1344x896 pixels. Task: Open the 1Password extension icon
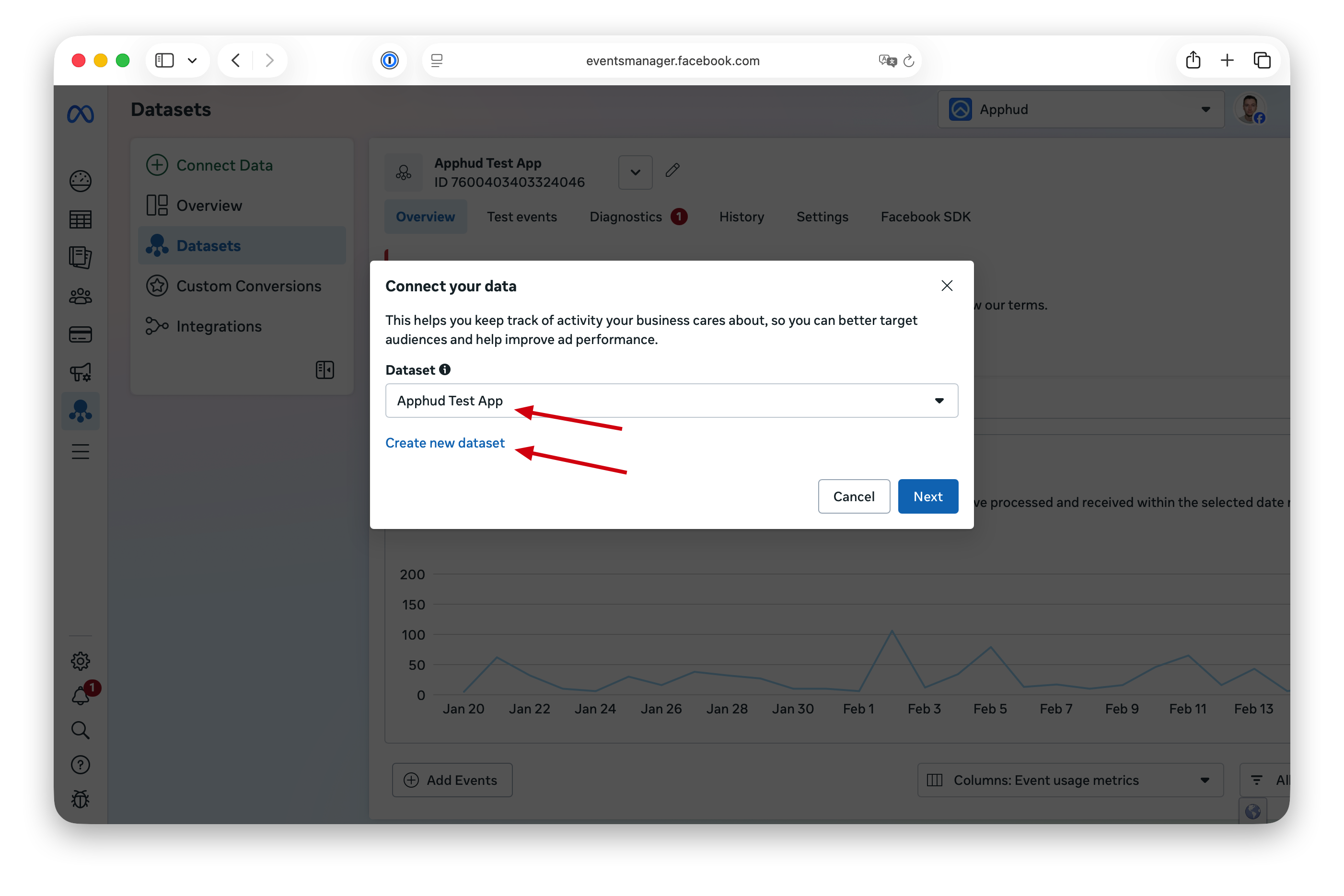(389, 60)
